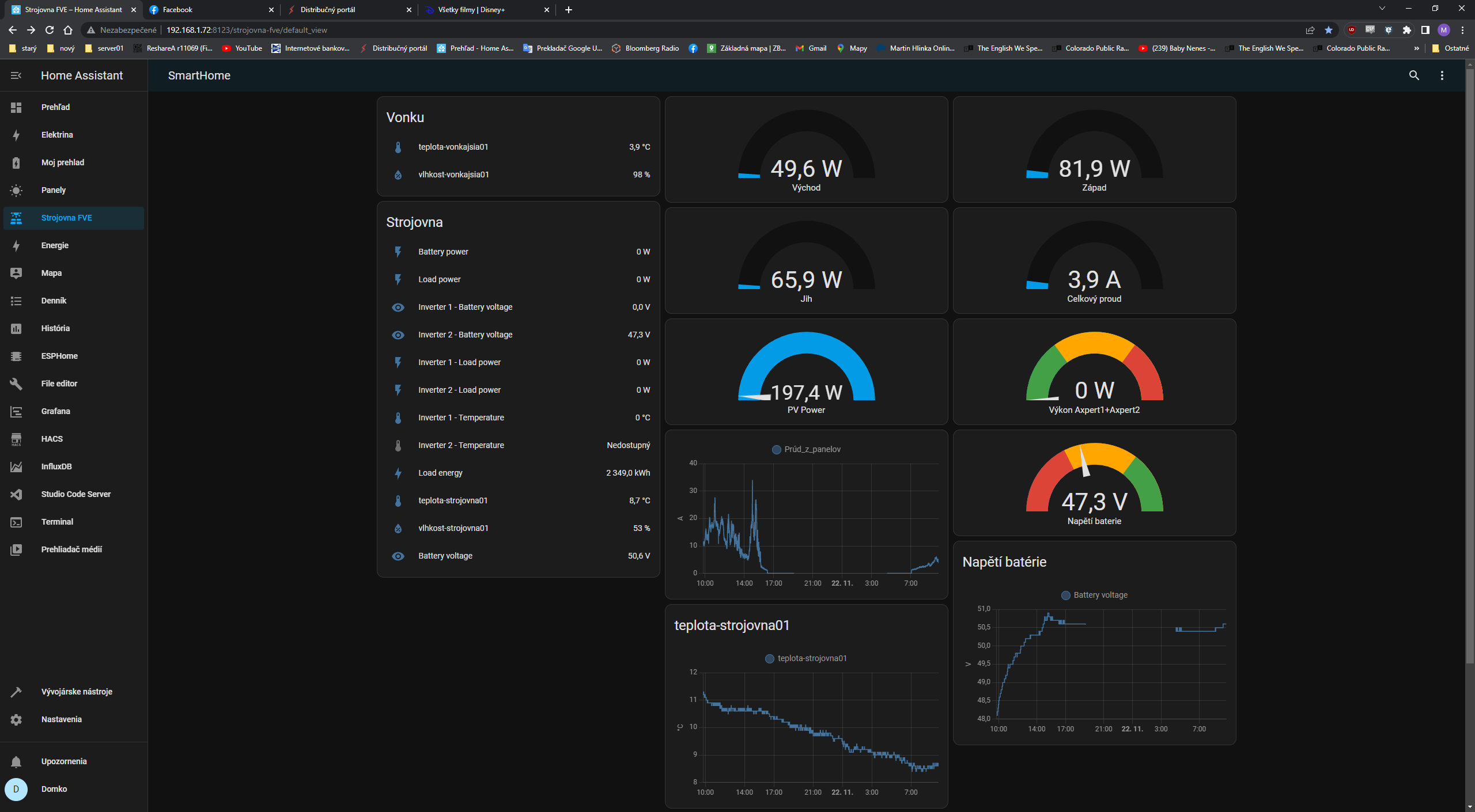
Task: Click the Nastavenia gear icon
Action: pyautogui.click(x=16, y=719)
